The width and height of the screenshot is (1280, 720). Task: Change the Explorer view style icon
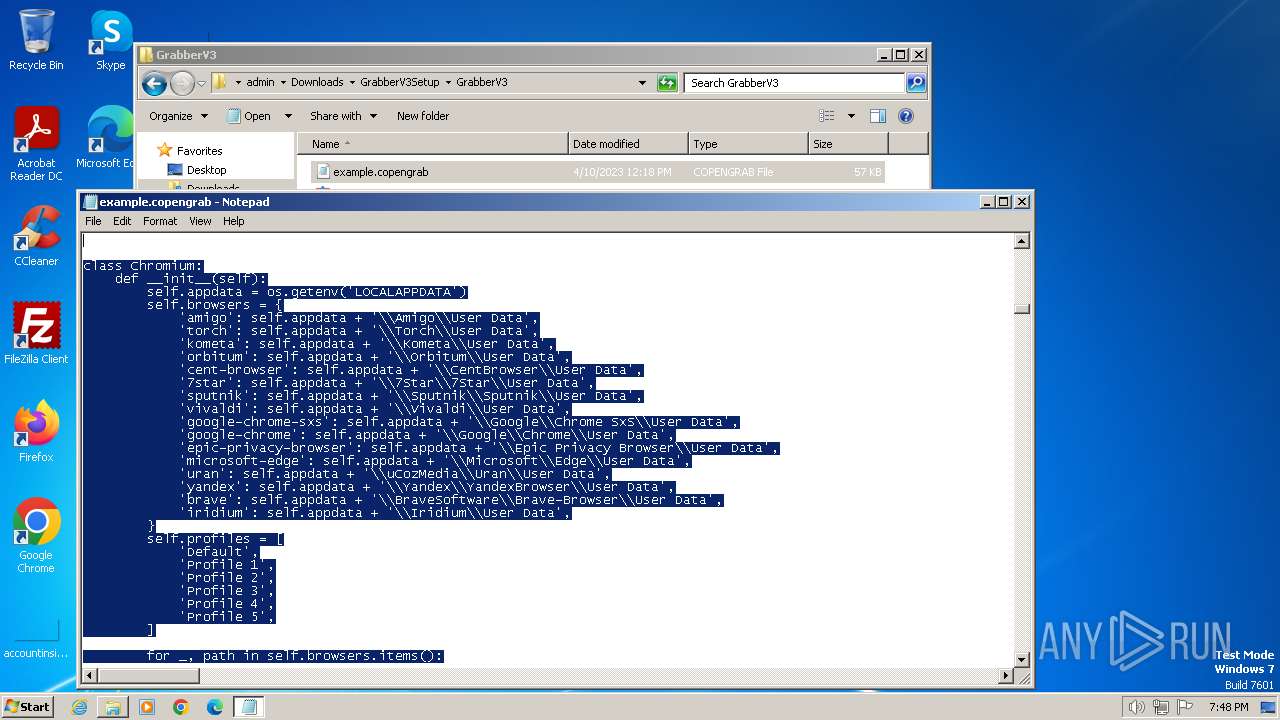click(x=827, y=116)
